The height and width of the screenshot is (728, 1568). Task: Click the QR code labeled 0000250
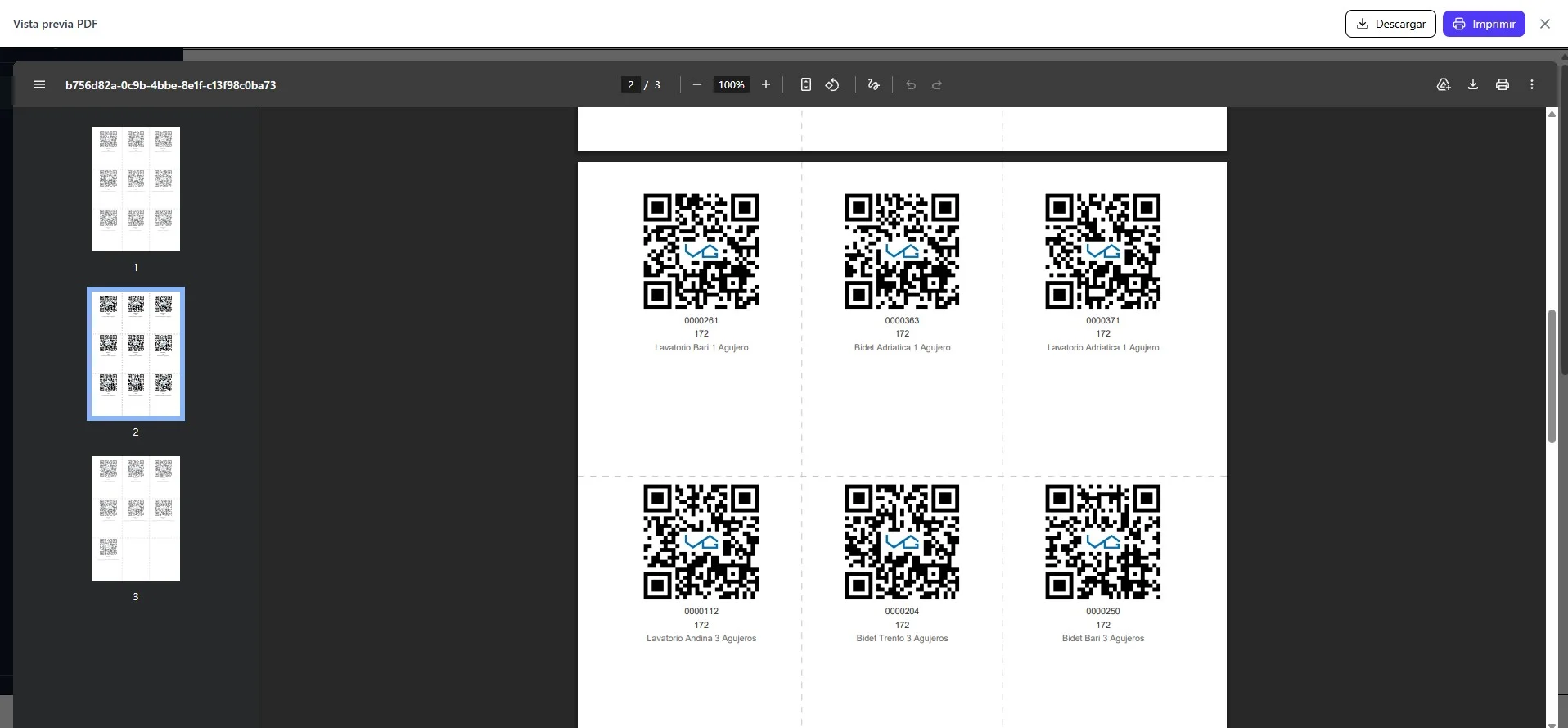(x=1103, y=542)
